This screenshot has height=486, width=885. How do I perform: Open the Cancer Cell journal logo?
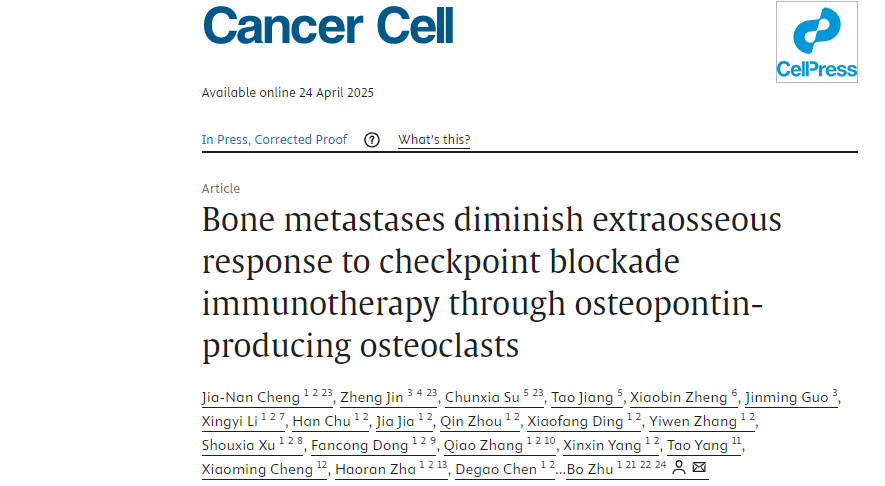328,26
